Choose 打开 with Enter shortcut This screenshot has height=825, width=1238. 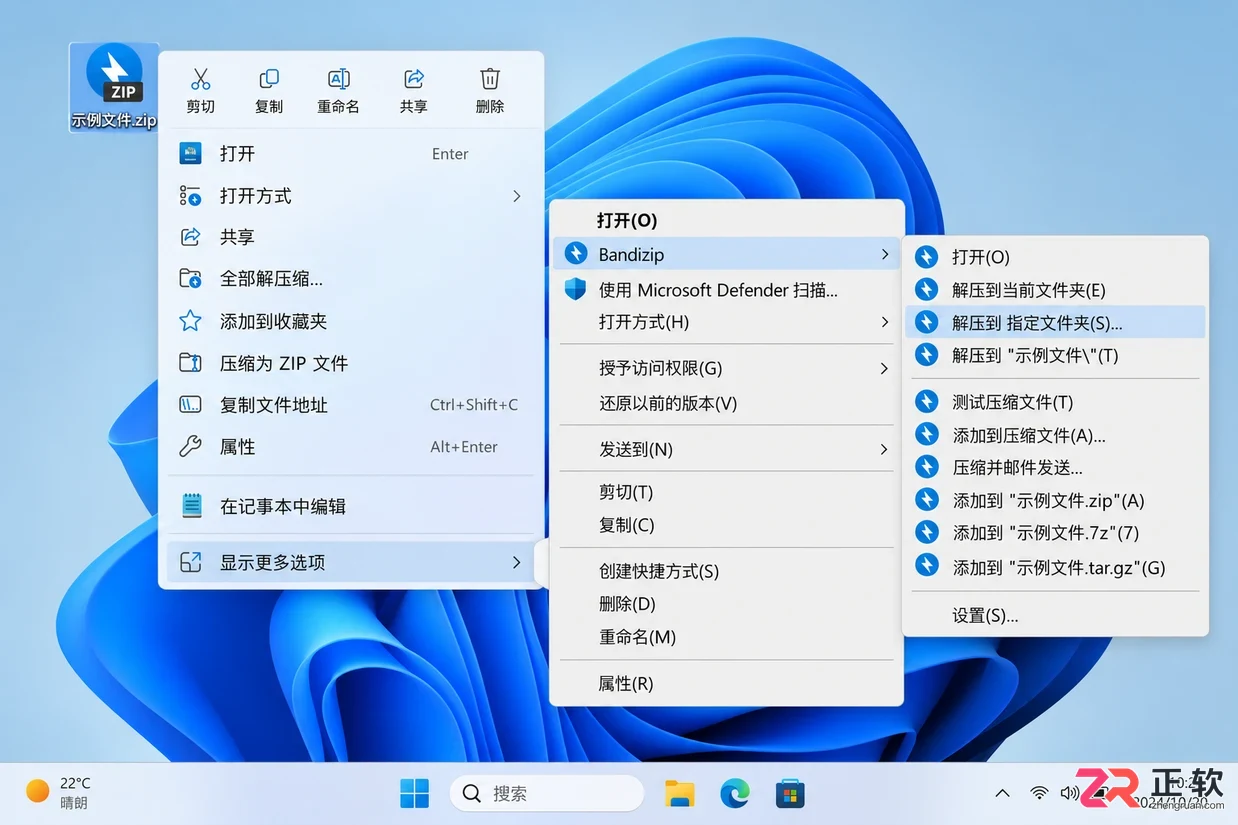(x=351, y=154)
